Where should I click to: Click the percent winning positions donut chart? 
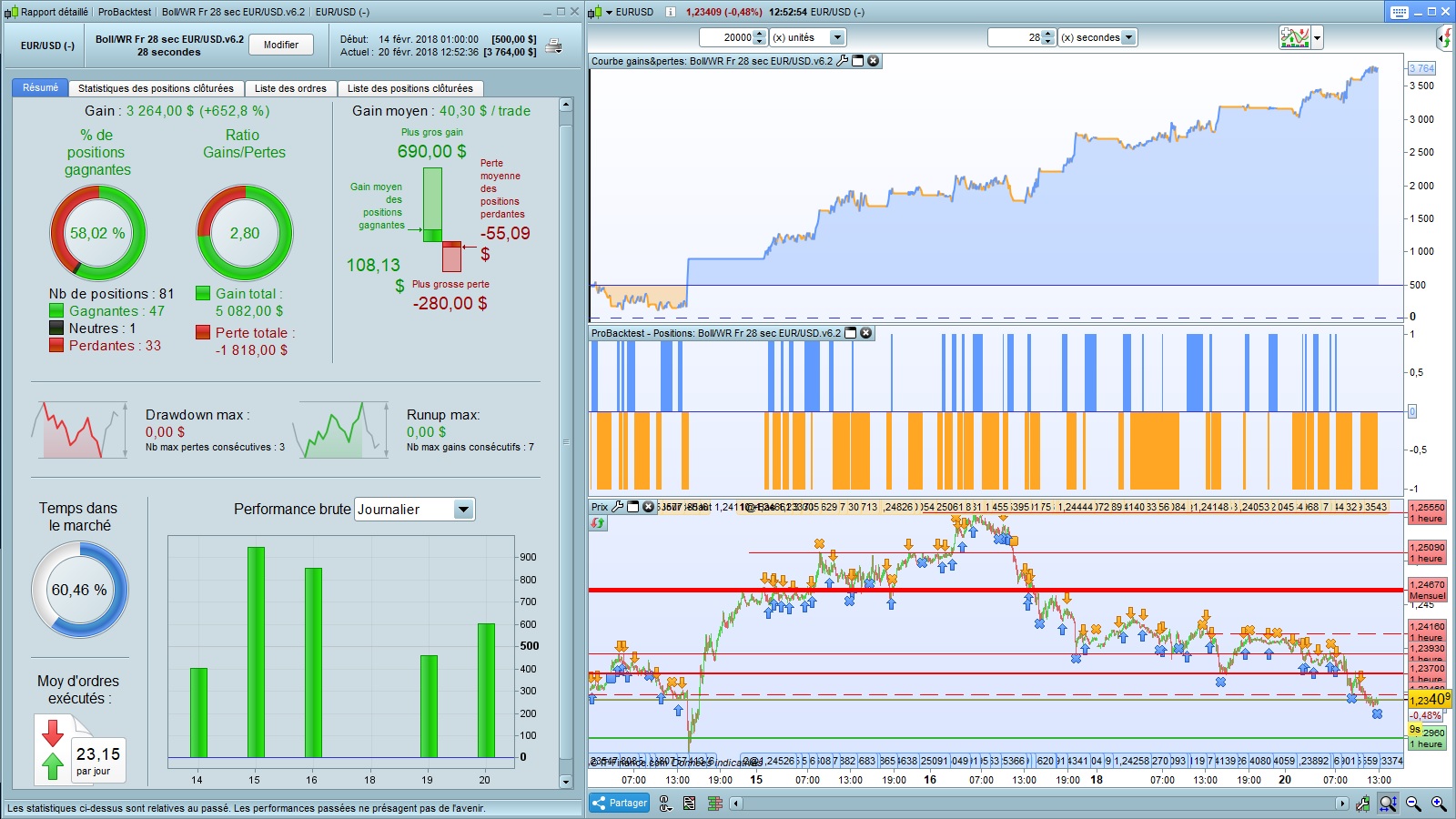pyautogui.click(x=97, y=233)
